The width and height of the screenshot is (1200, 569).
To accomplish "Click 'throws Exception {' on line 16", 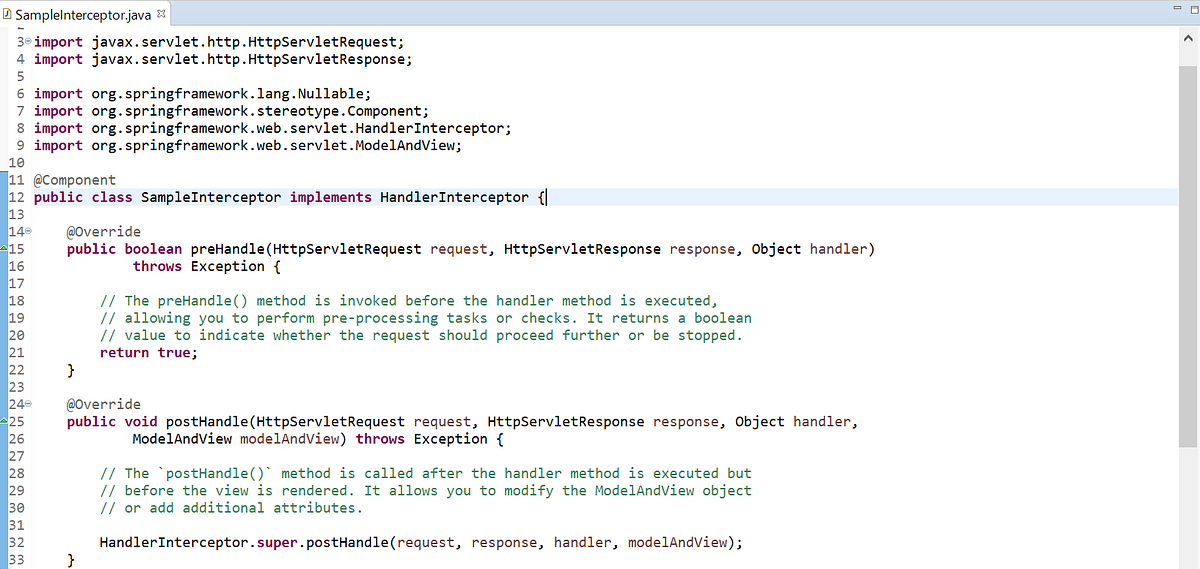I will click(207, 266).
